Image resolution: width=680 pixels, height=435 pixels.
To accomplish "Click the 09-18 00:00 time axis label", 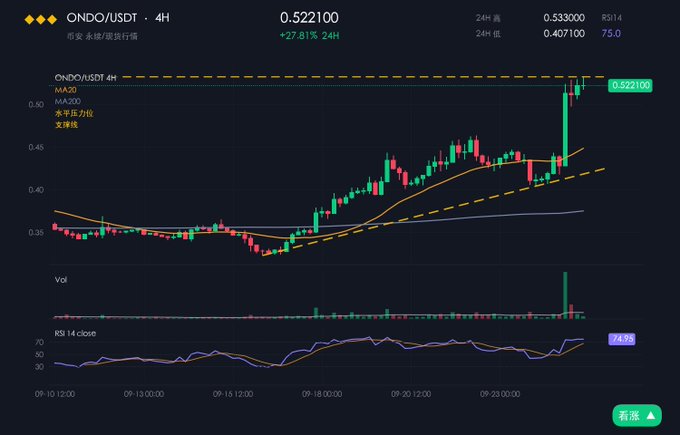I will coord(322,394).
